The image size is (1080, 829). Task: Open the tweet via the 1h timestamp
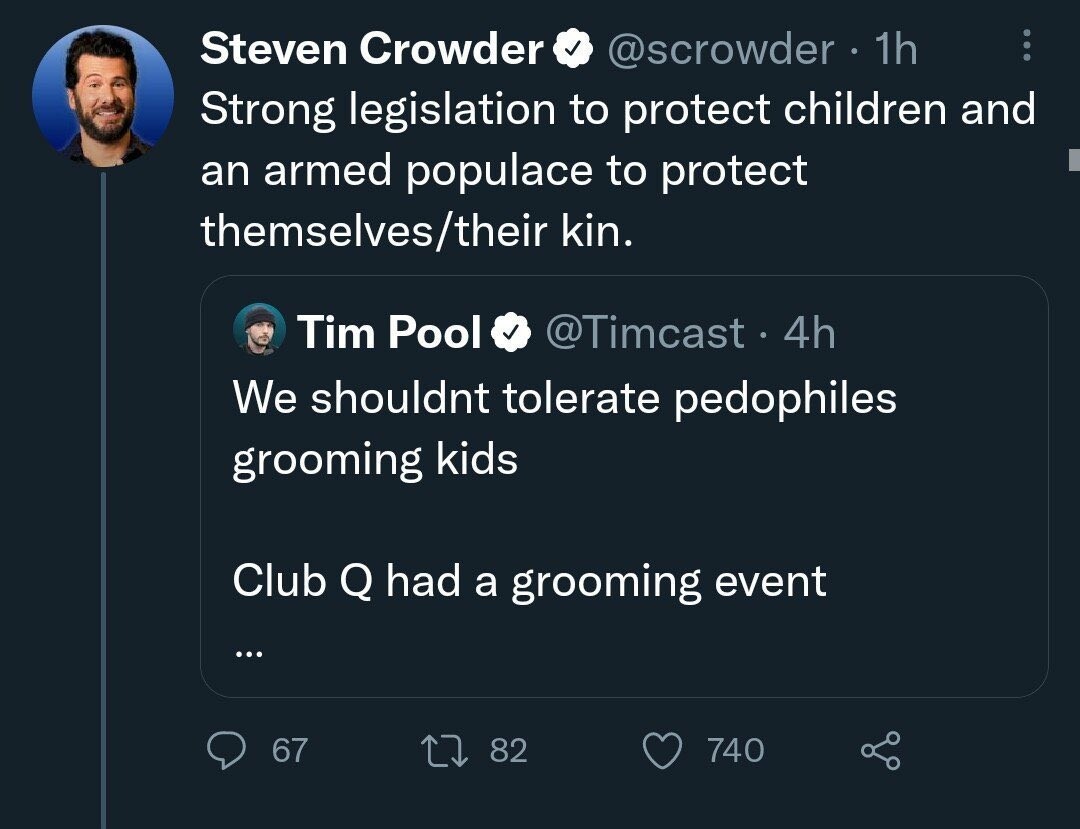(894, 49)
